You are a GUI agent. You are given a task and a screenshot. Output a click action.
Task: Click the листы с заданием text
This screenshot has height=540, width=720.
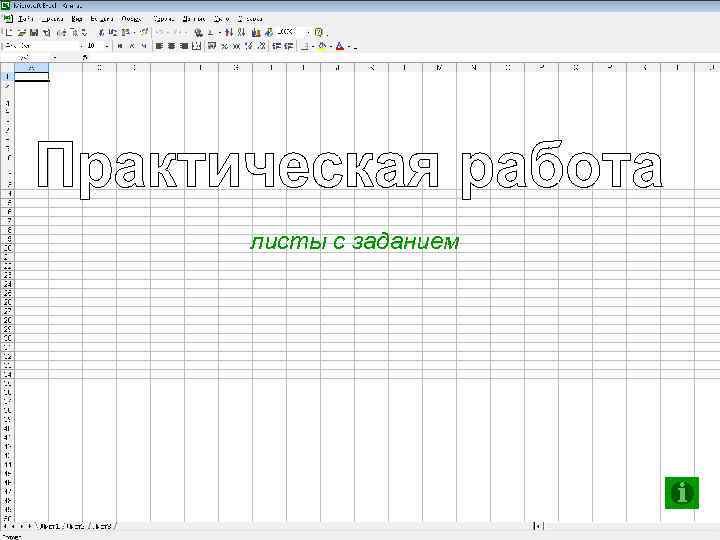click(x=354, y=242)
